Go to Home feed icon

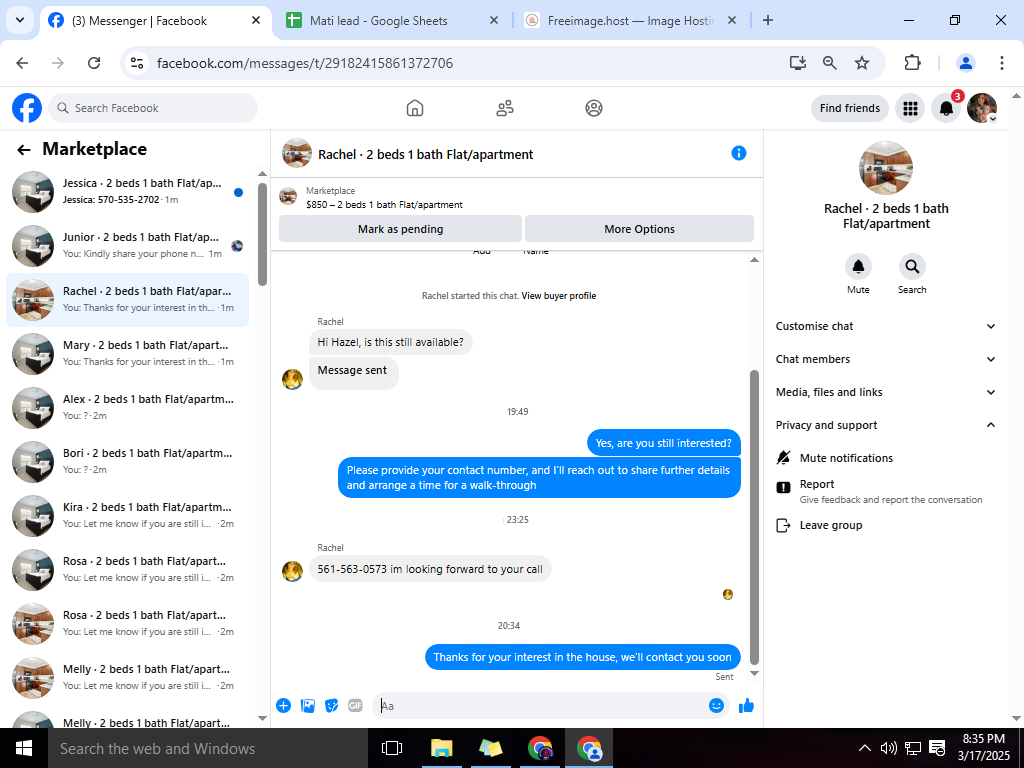point(415,108)
